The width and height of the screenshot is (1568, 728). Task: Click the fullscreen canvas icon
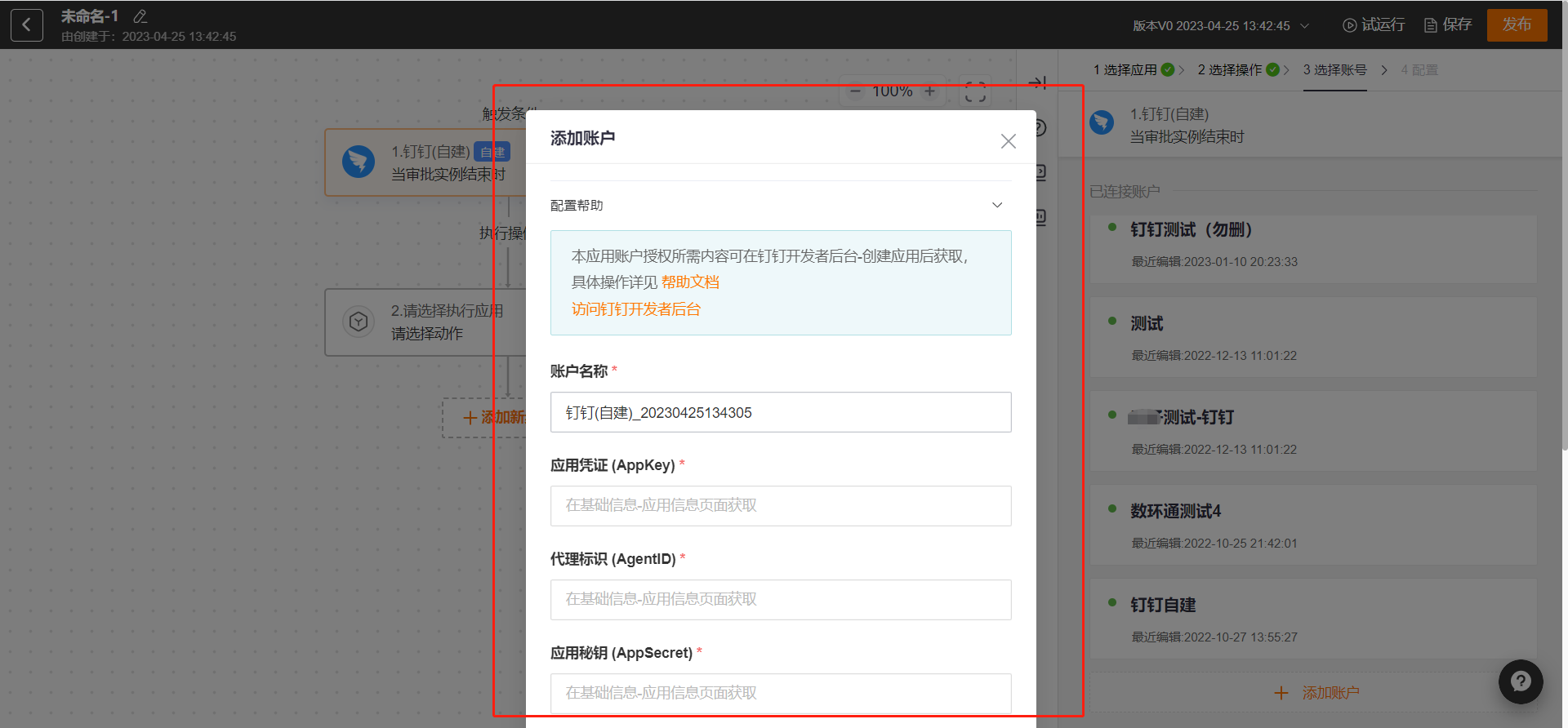[975, 91]
